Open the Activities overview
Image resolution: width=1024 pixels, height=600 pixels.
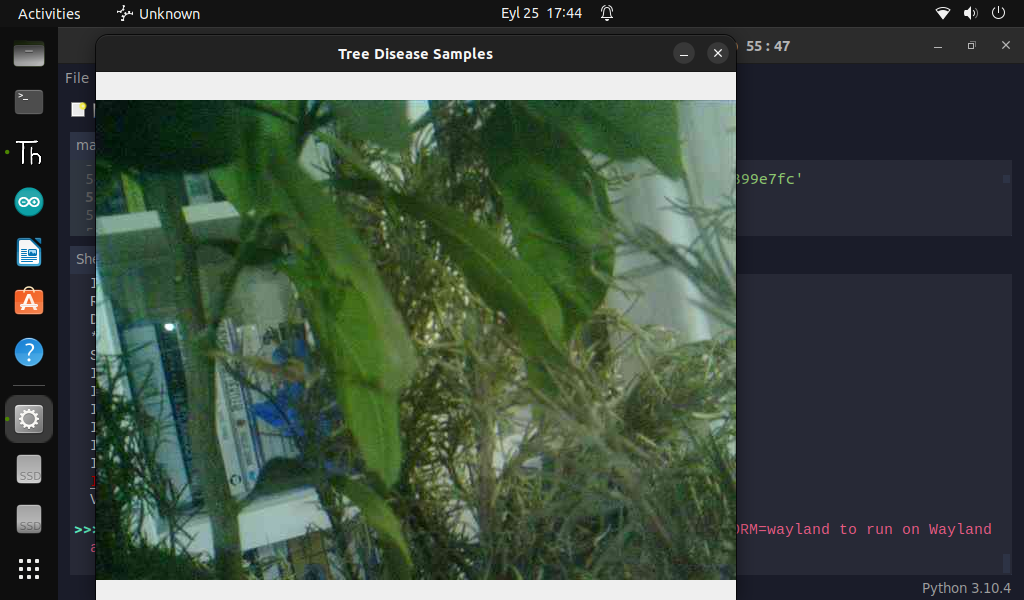click(x=49, y=14)
